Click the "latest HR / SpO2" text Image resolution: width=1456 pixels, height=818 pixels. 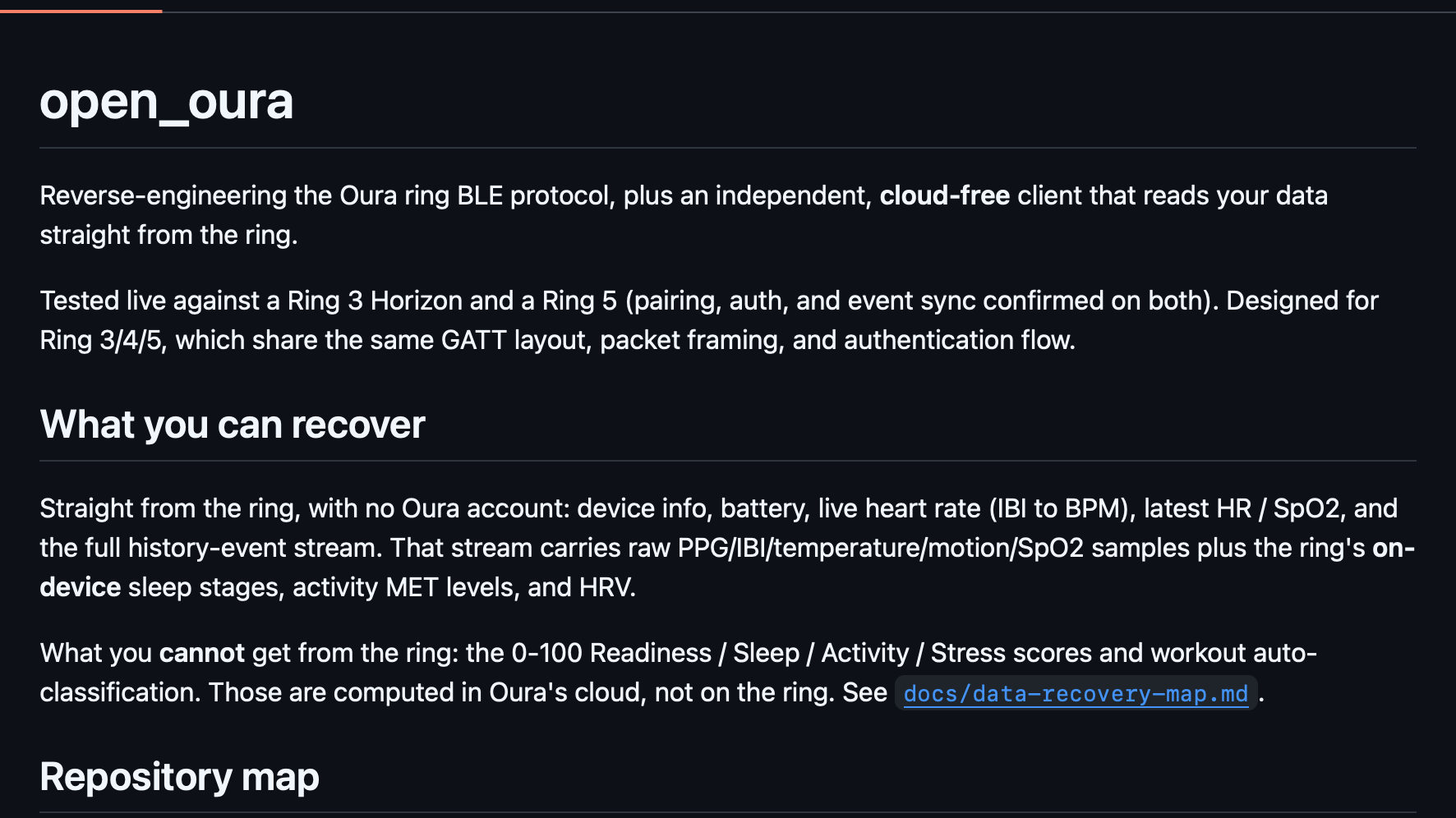coord(1245,508)
